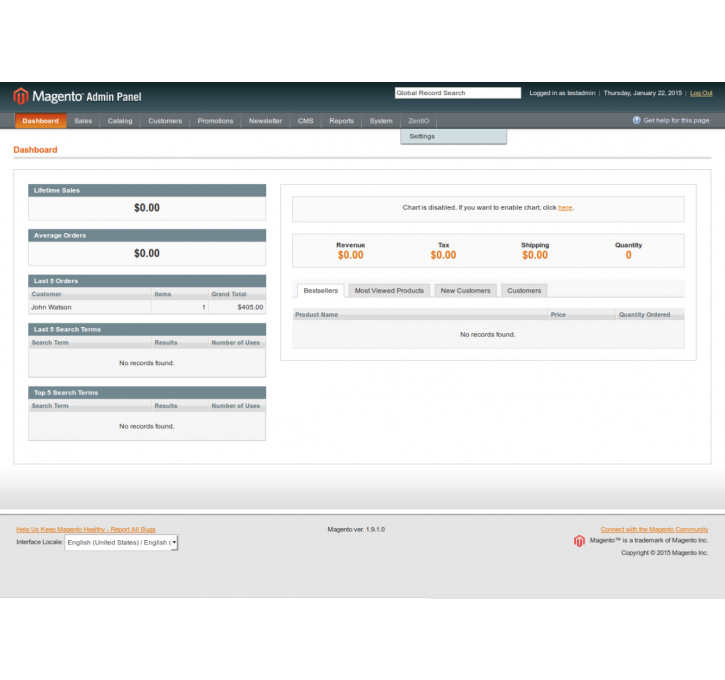
Task: Open the Customers menu in navigation bar
Action: [x=165, y=121]
